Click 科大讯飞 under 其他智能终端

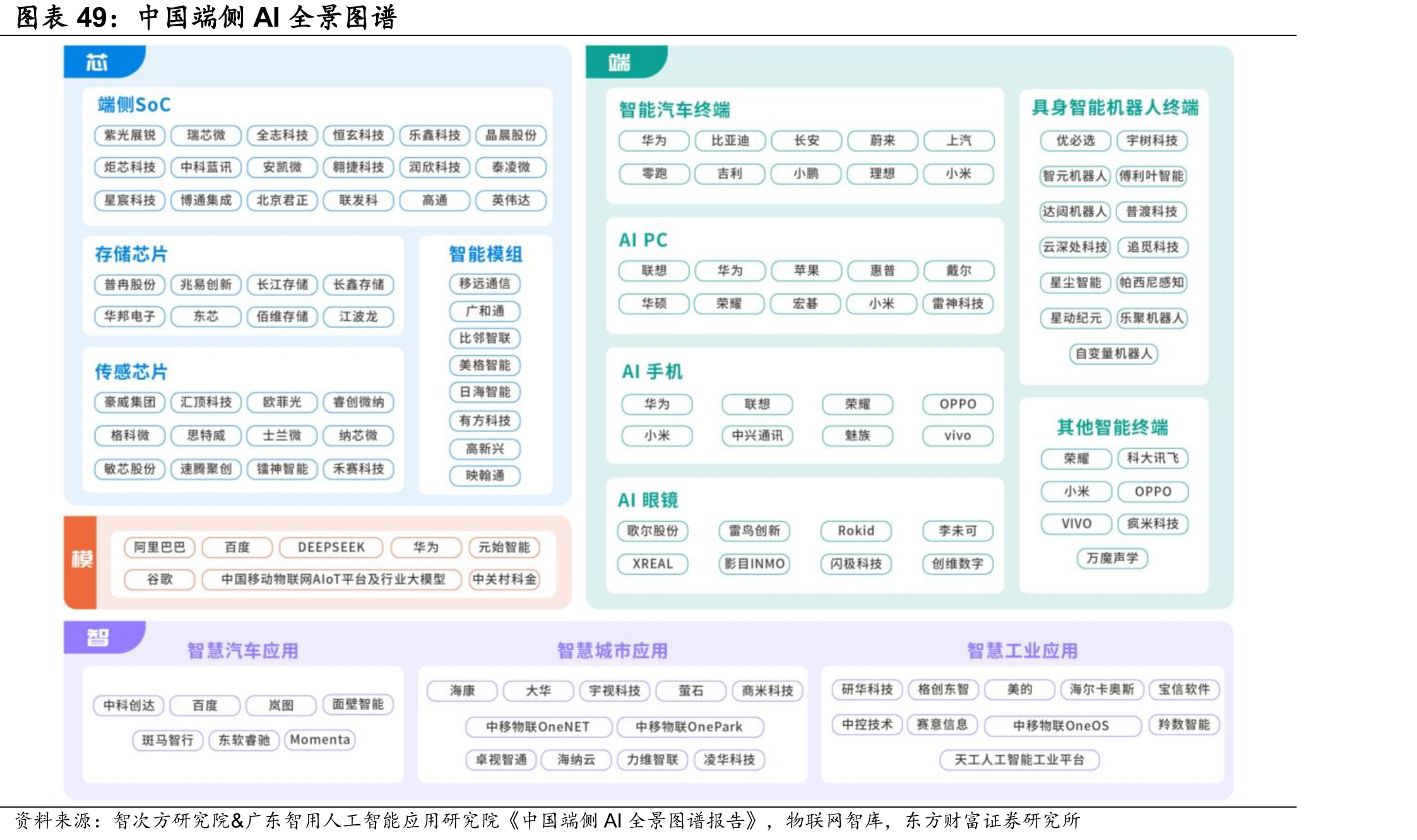[1153, 458]
